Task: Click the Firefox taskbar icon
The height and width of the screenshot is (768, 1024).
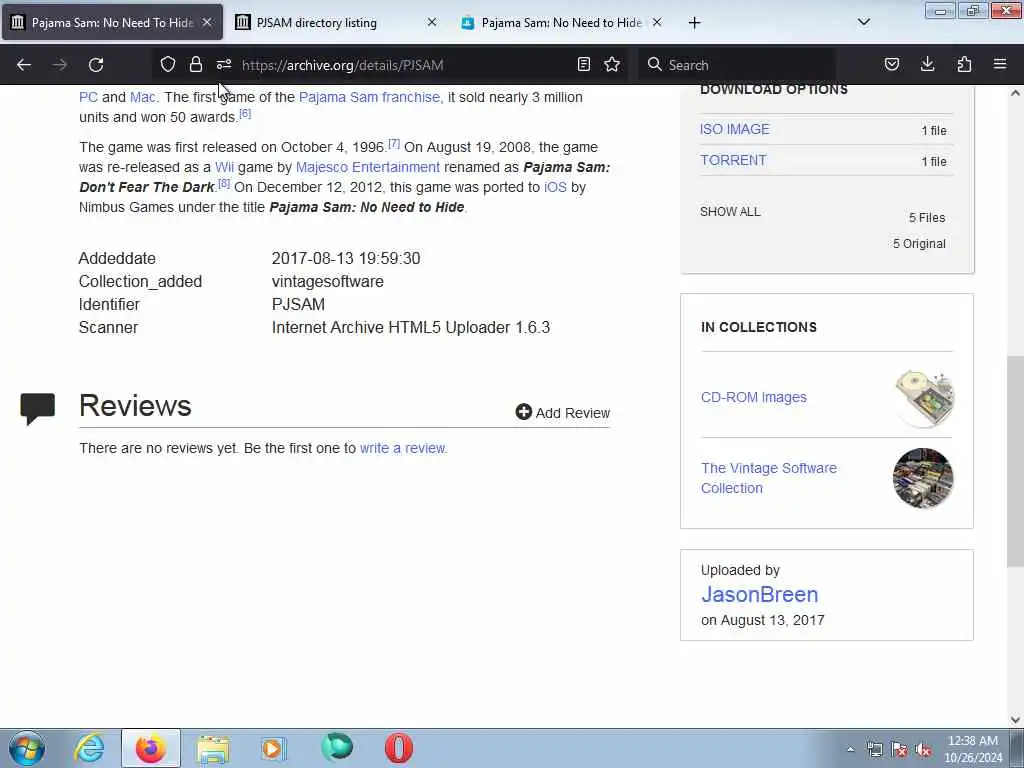Action: point(150,748)
